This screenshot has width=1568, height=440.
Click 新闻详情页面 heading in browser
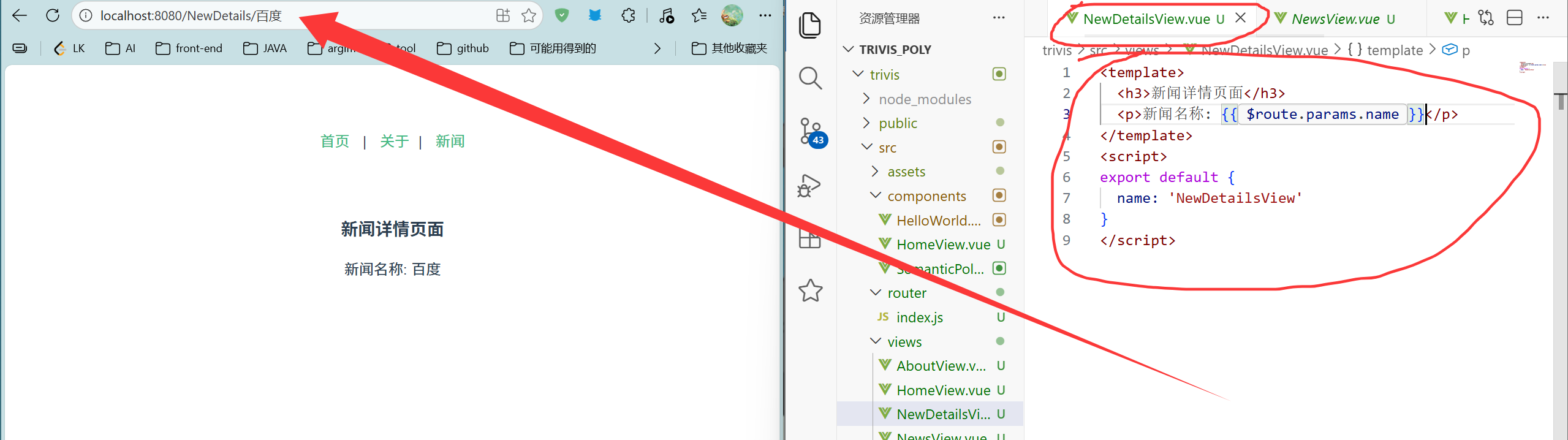tap(392, 229)
